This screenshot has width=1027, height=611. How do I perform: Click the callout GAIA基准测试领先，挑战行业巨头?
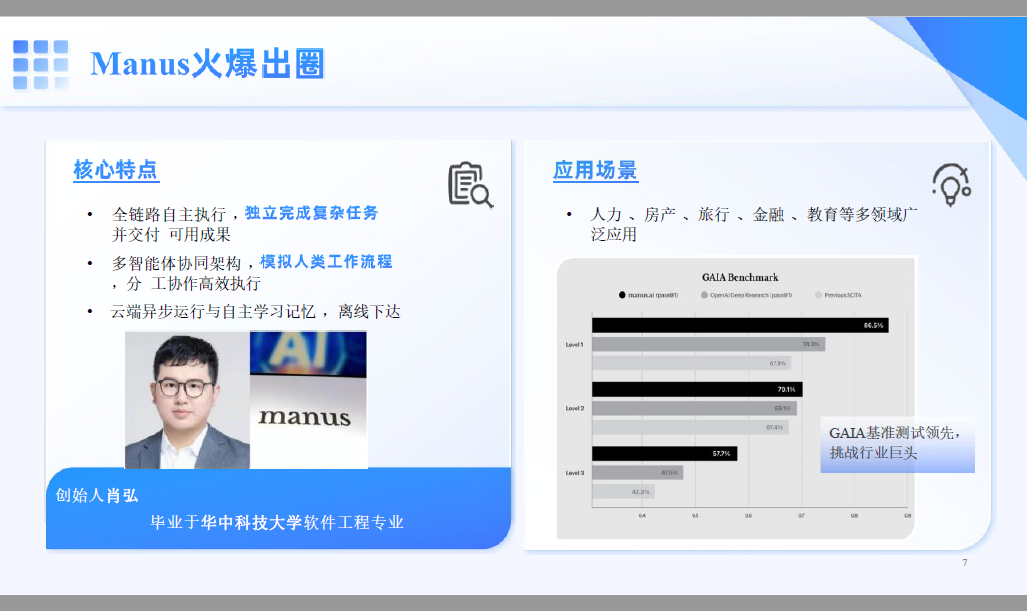click(x=897, y=443)
